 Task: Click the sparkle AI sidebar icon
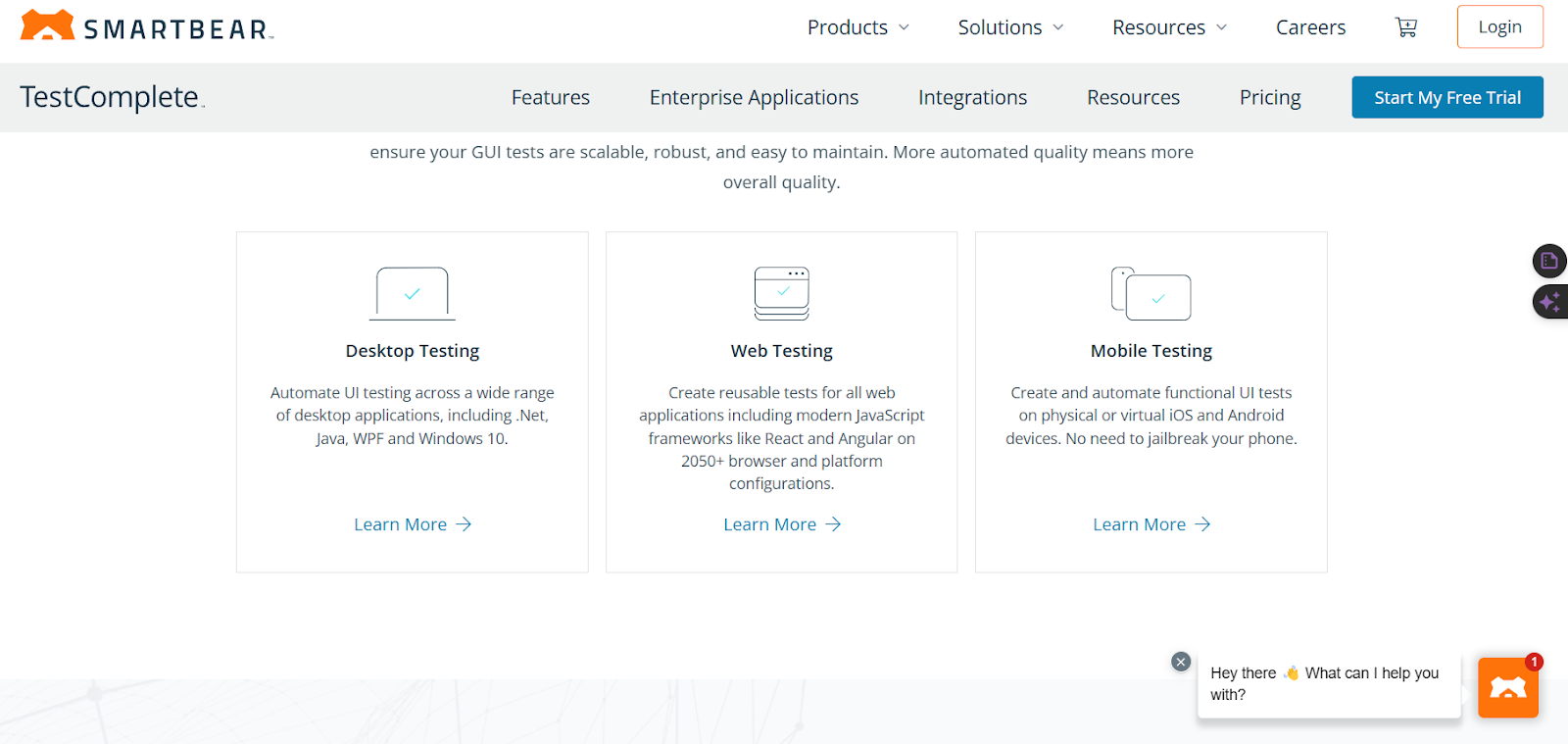(x=1549, y=302)
